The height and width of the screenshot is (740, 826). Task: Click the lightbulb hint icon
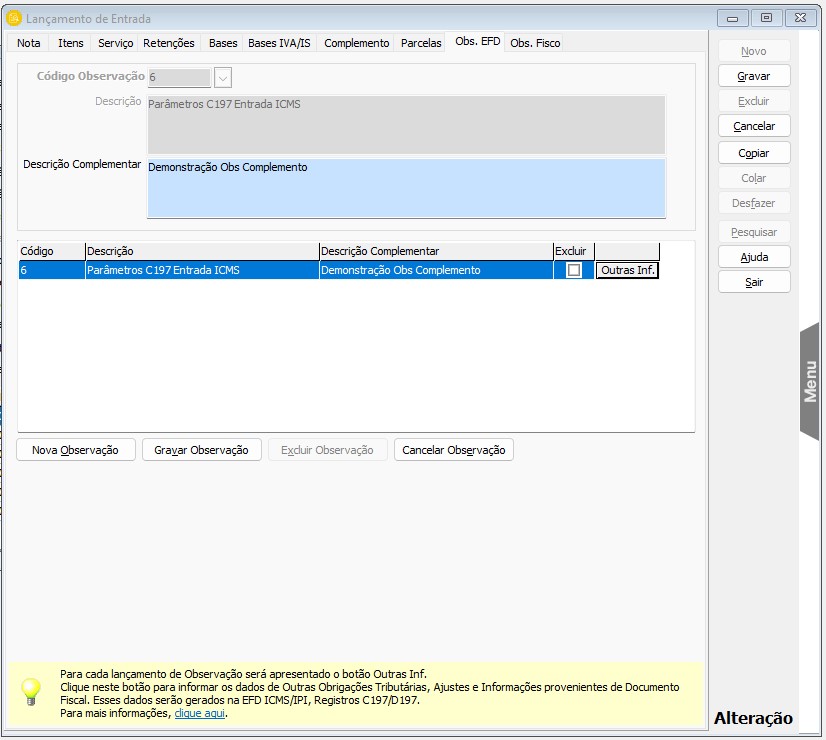(x=31, y=691)
